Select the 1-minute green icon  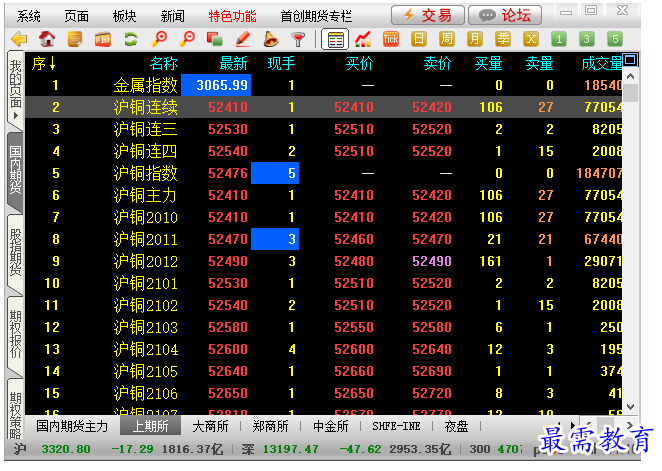point(559,39)
